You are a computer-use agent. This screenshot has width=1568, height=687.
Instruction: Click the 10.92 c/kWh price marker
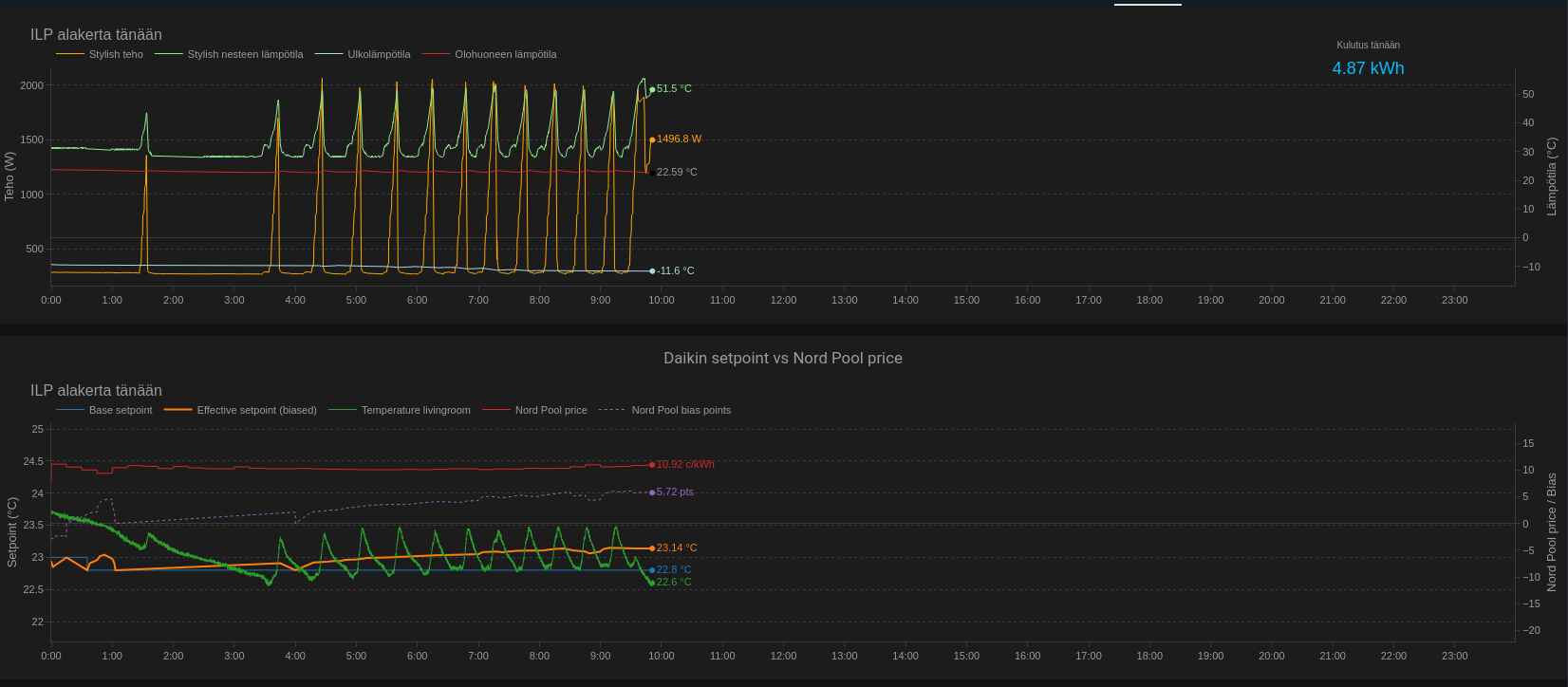click(x=652, y=465)
